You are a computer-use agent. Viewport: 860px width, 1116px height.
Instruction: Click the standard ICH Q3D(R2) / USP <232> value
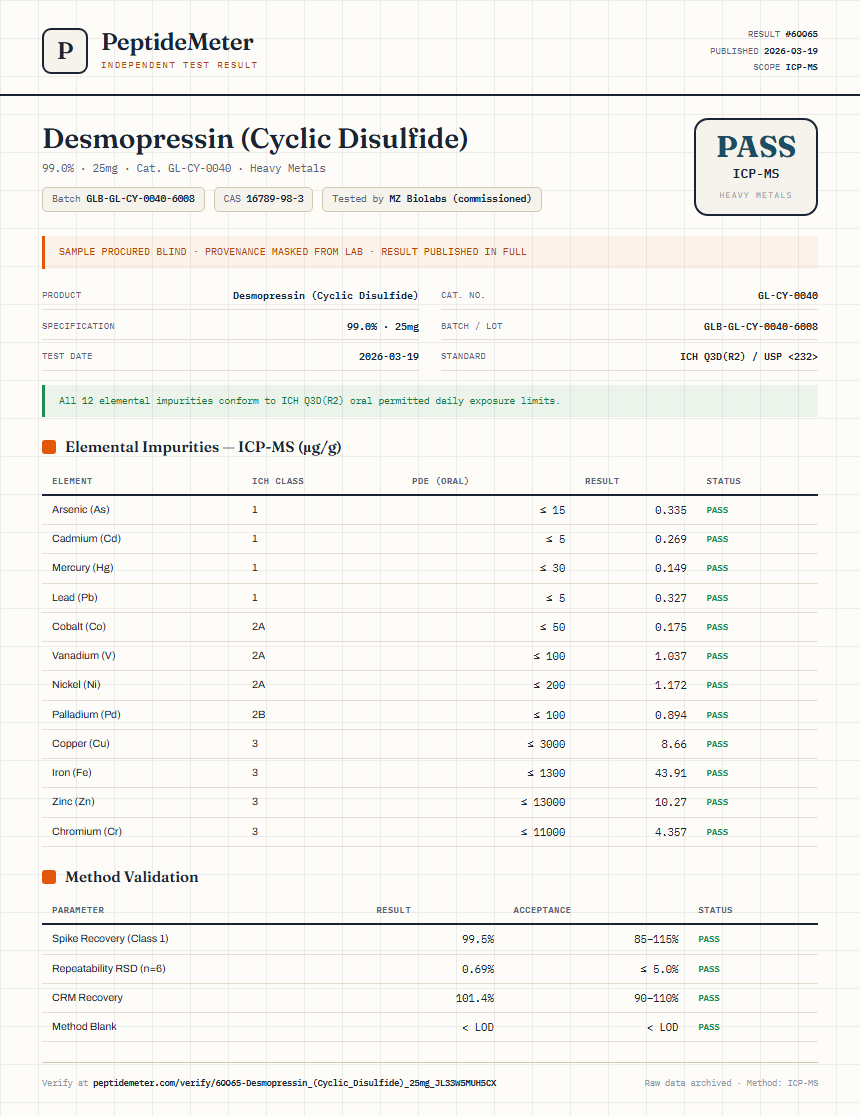click(x=749, y=357)
